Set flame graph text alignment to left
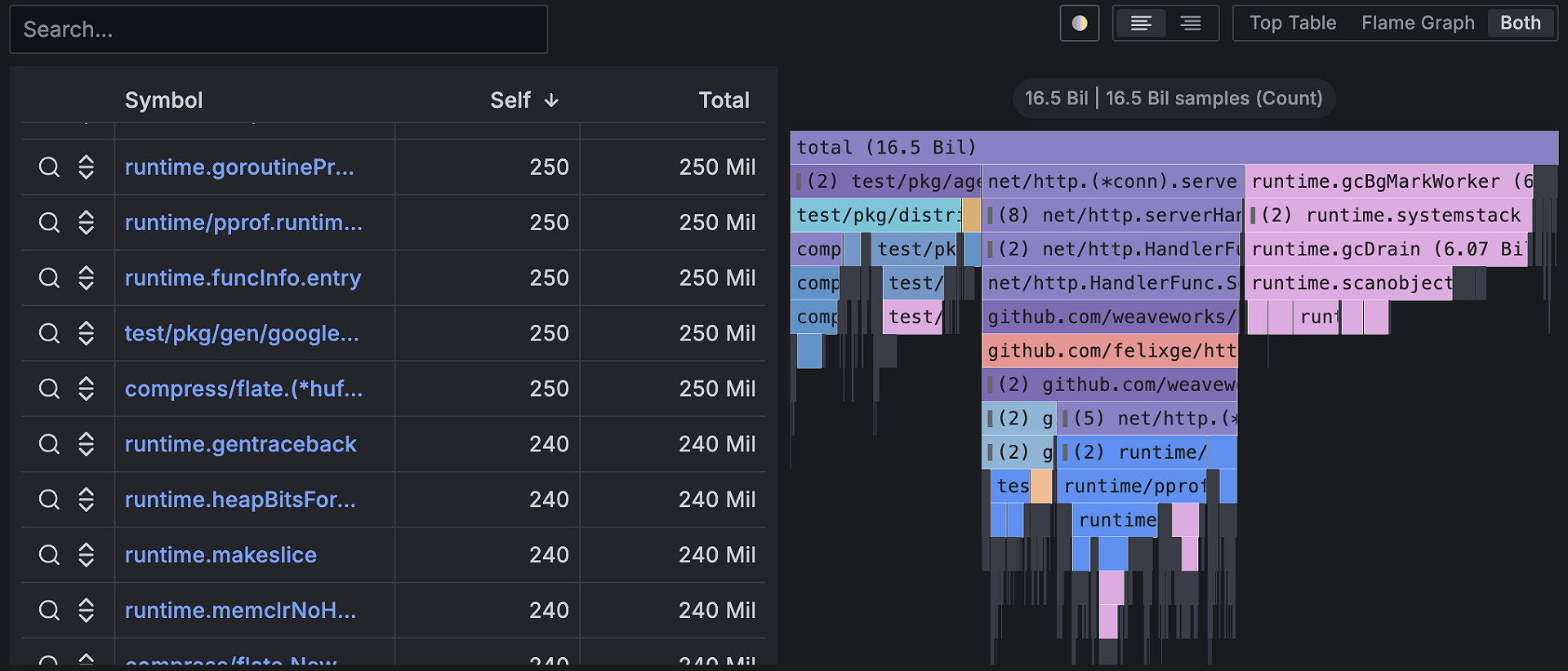Image resolution: width=1568 pixels, height=671 pixels. (1141, 23)
